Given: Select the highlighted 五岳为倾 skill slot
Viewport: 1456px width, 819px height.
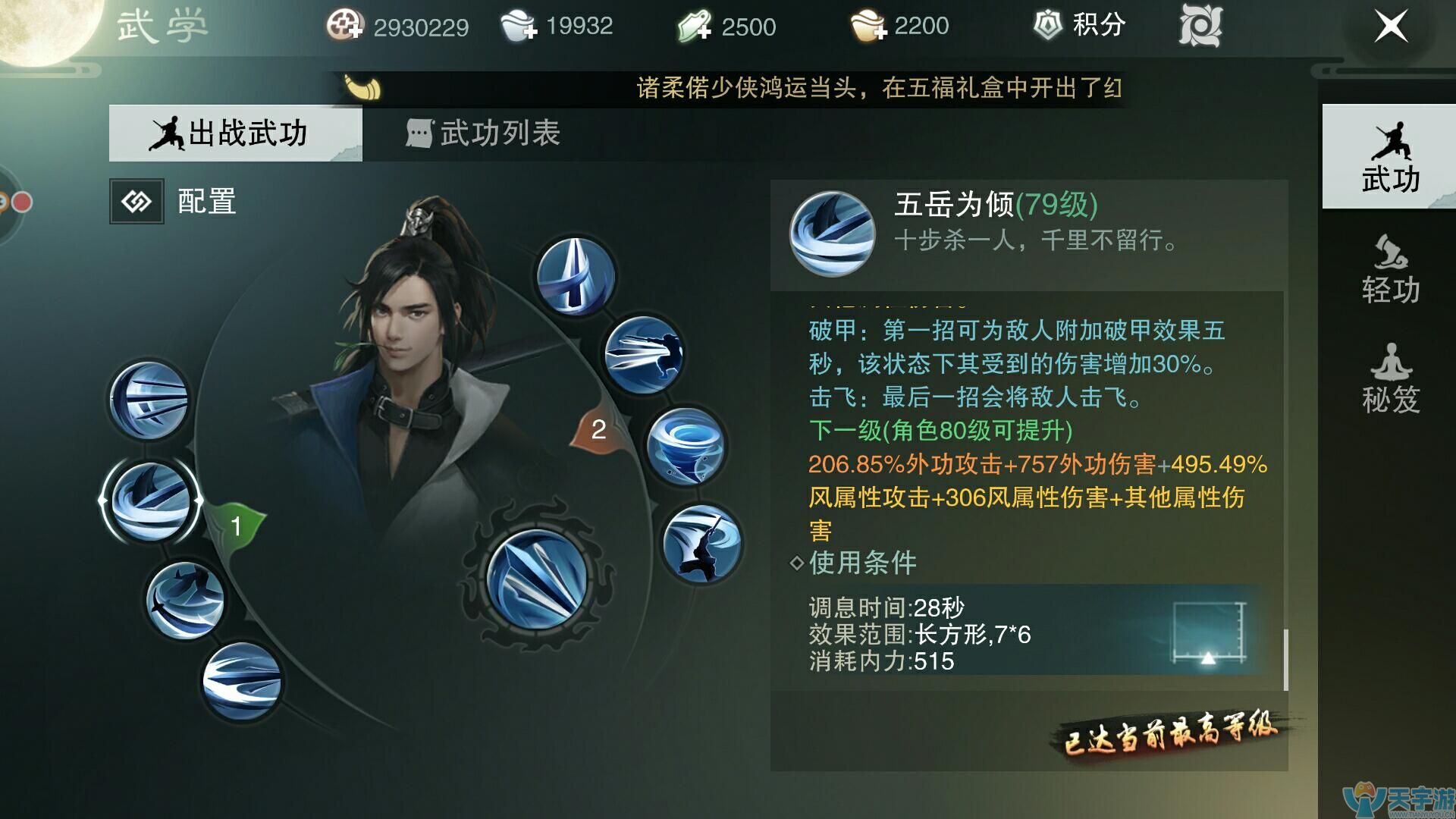Looking at the screenshot, I should [x=151, y=500].
